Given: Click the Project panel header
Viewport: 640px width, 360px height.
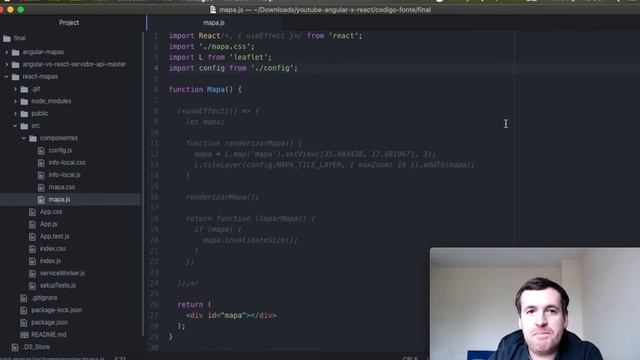Looking at the screenshot, I should (69, 23).
